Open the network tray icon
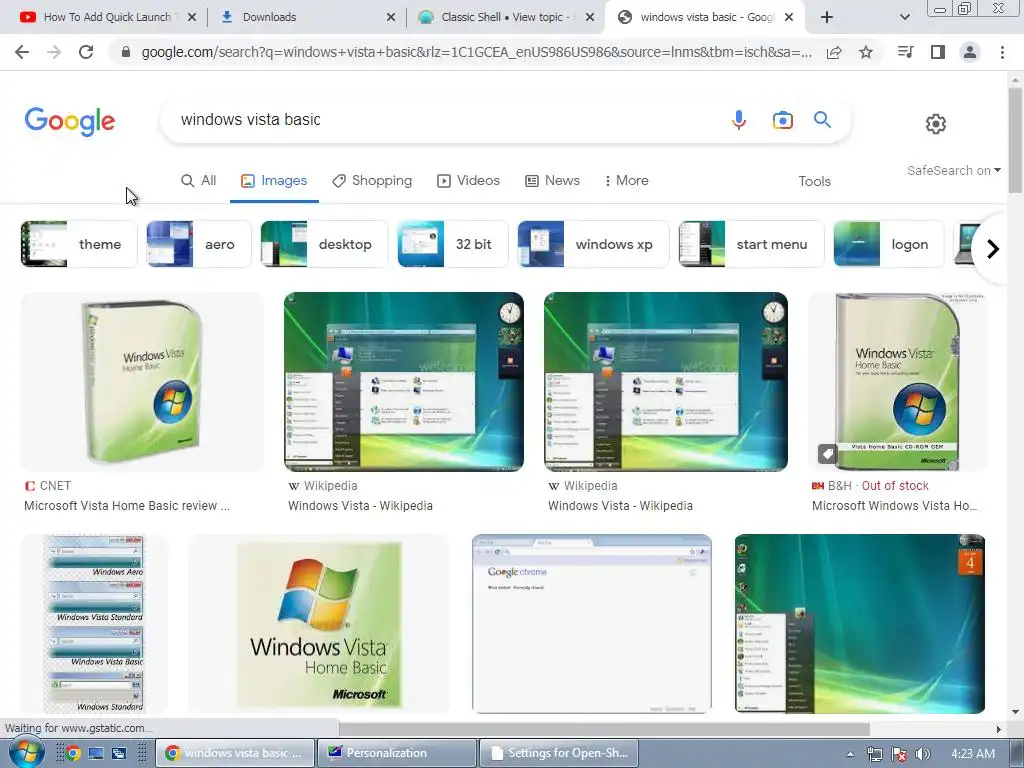Image resolution: width=1024 pixels, height=768 pixels. point(874,754)
